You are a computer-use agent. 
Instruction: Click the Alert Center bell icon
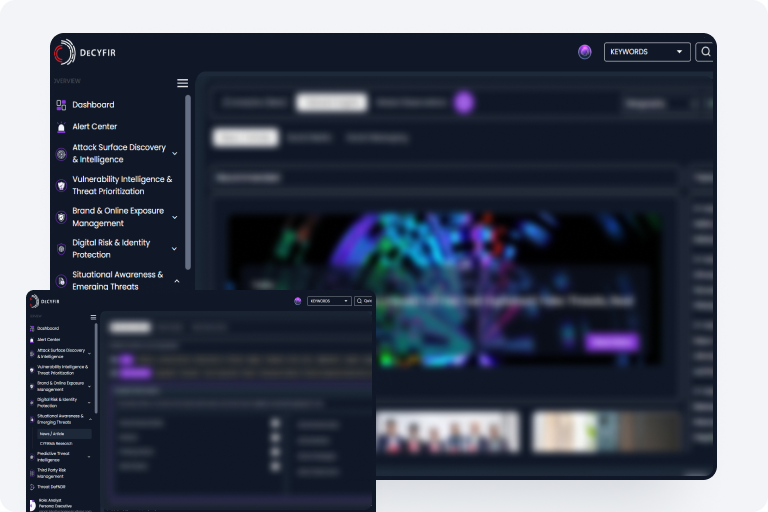tap(61, 127)
